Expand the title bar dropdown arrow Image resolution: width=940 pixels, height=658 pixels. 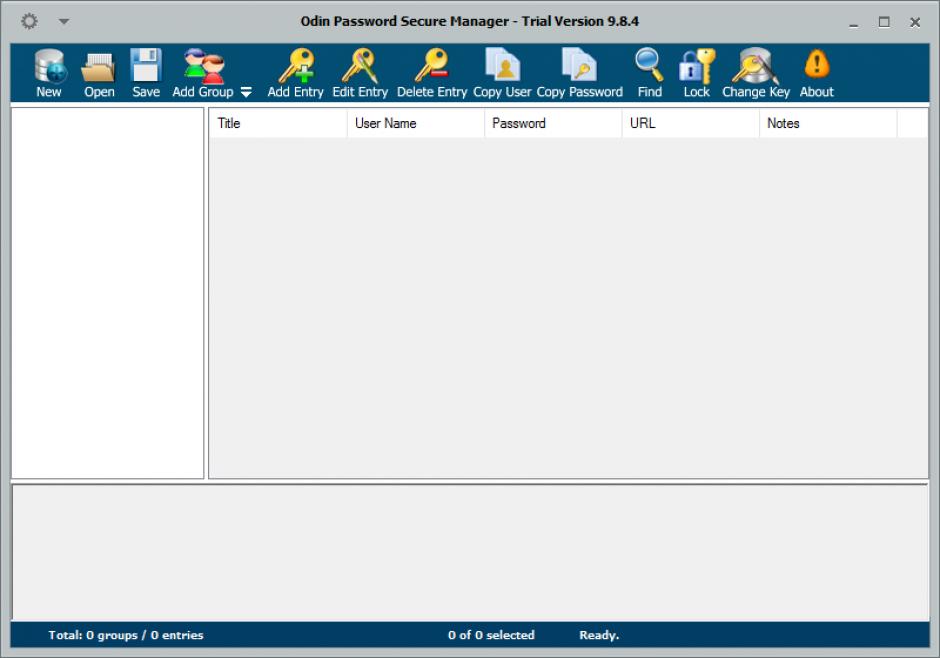click(x=64, y=22)
